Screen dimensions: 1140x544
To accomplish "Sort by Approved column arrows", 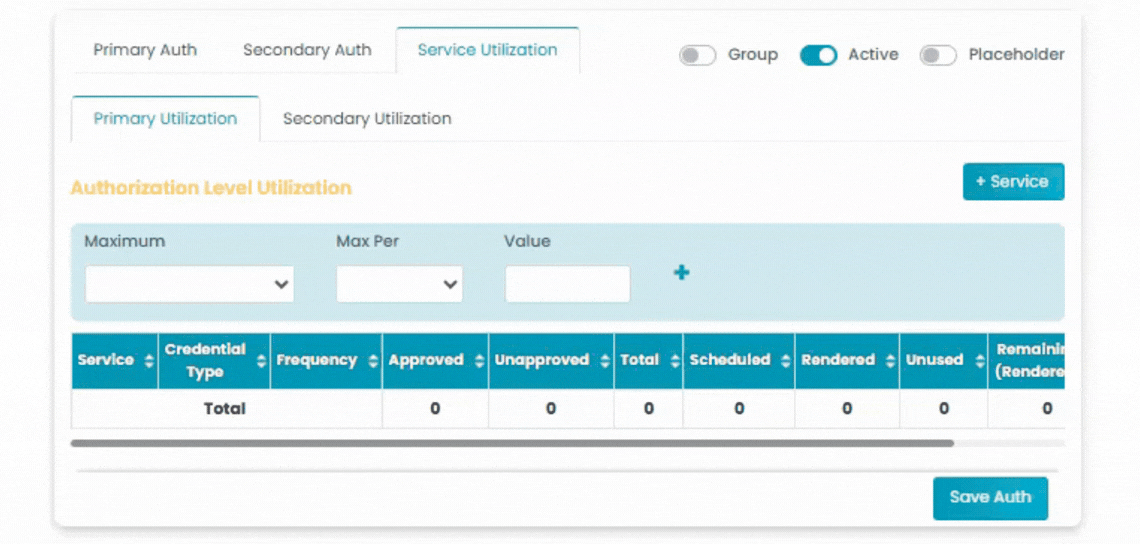I will (479, 361).
